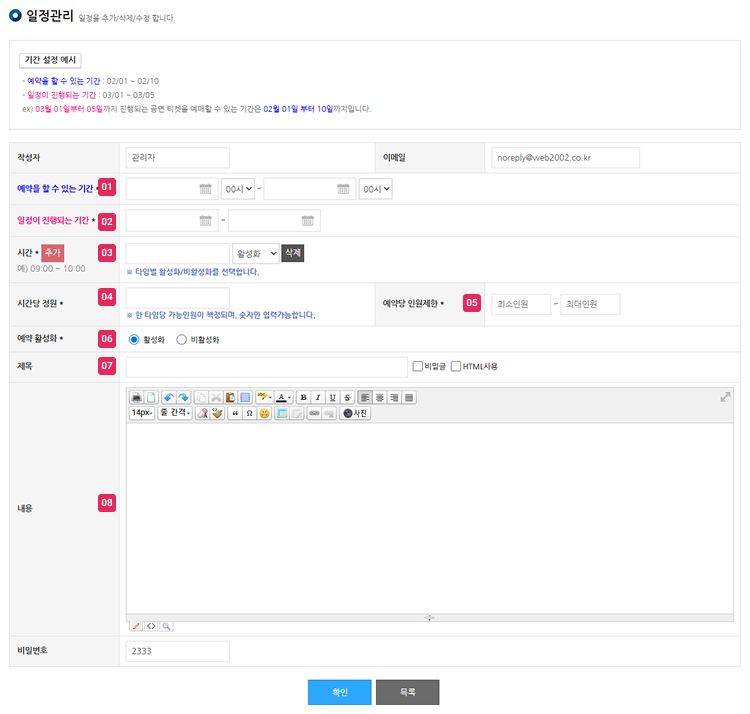Check the 비밀글 checkbox
This screenshot has height=714, width=750.
coord(418,366)
